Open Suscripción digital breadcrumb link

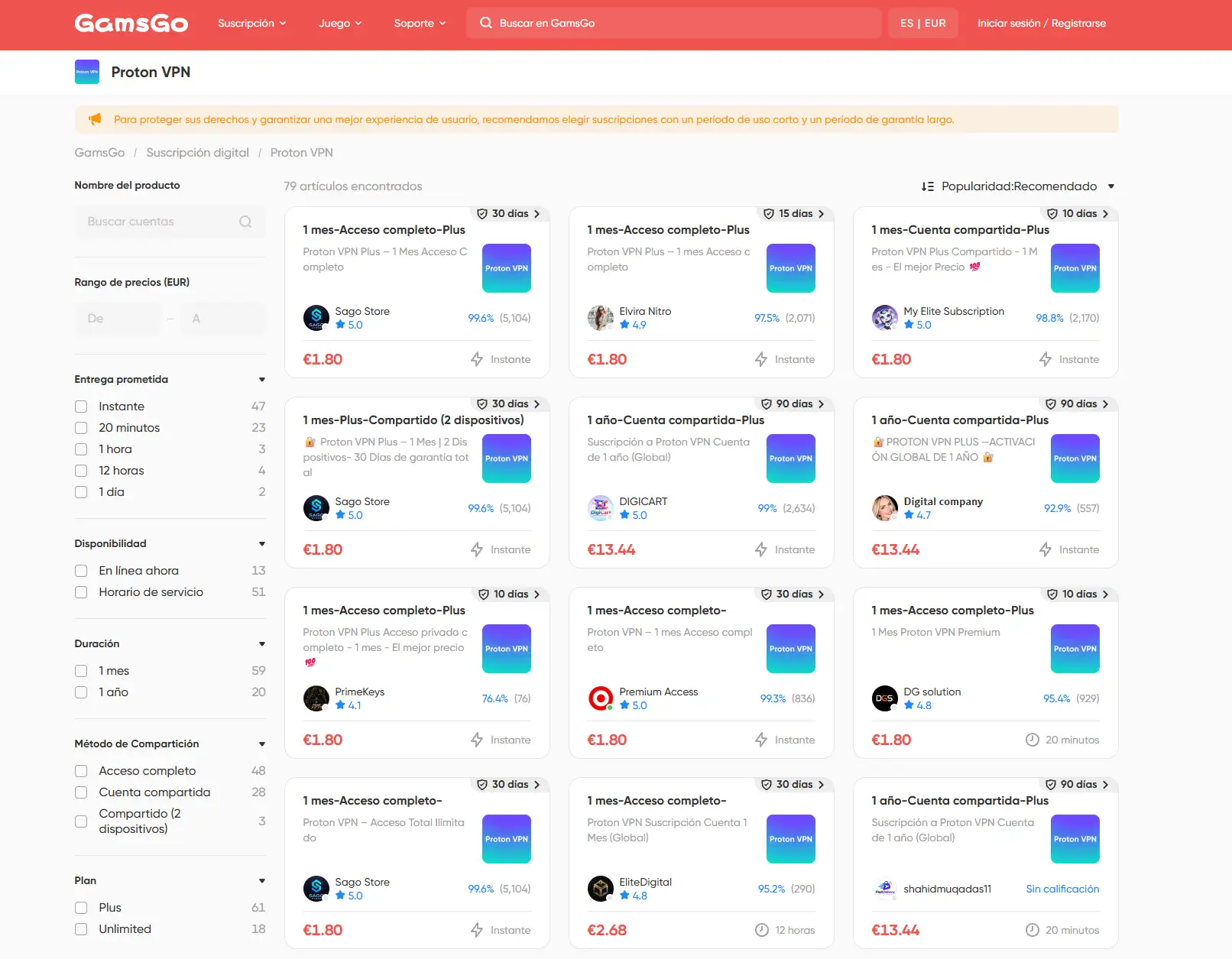pyautogui.click(x=198, y=153)
